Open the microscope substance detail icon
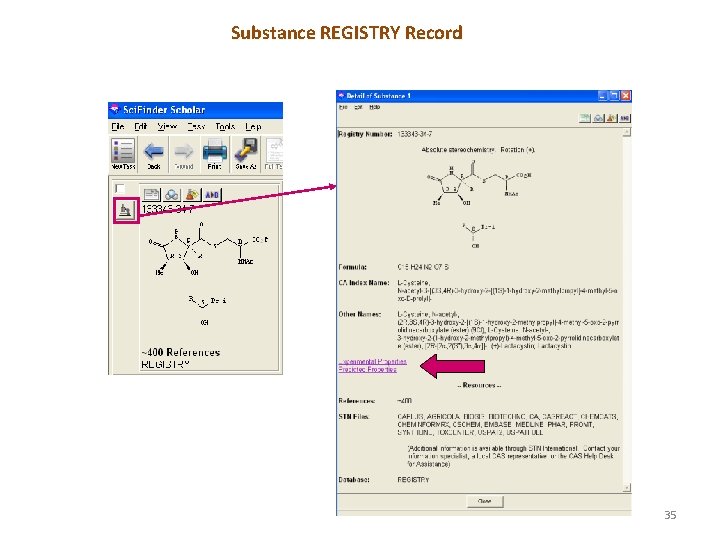Image resolution: width=720 pixels, height=540 pixels. tap(126, 211)
